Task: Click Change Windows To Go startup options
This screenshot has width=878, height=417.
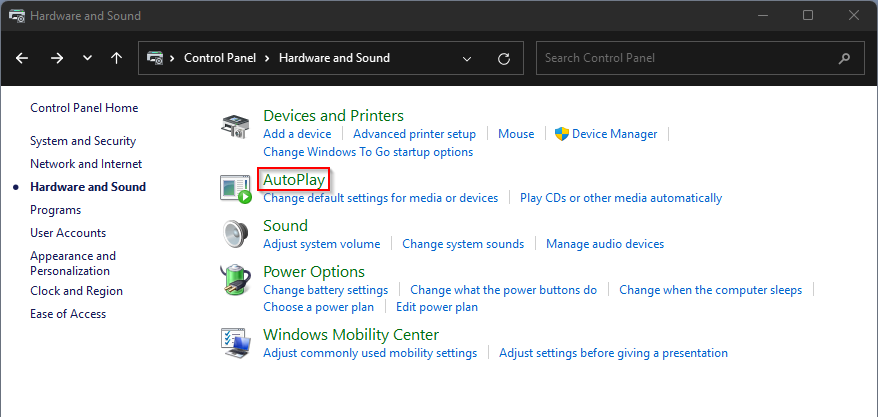Action: 368,152
